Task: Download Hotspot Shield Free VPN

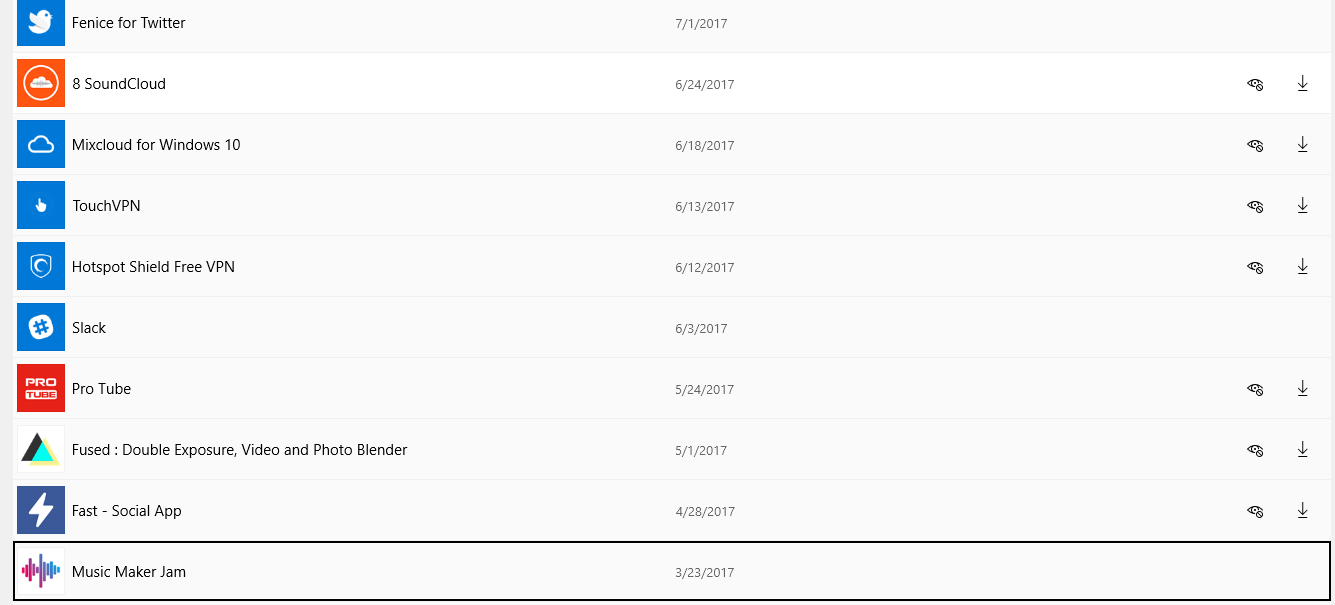Action: [1302, 267]
